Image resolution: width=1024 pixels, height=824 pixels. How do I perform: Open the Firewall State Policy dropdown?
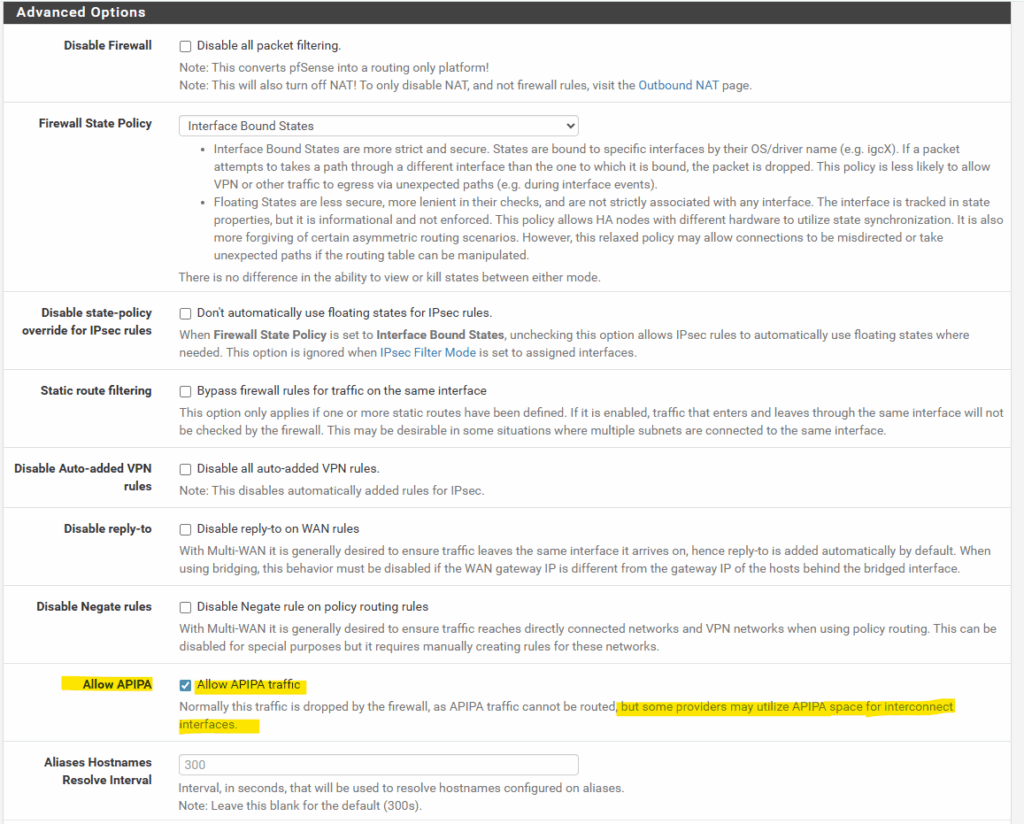(378, 126)
